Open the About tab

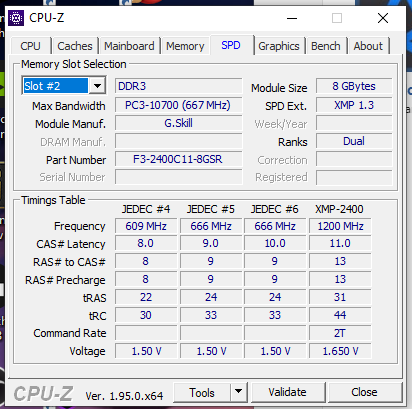[x=368, y=46]
